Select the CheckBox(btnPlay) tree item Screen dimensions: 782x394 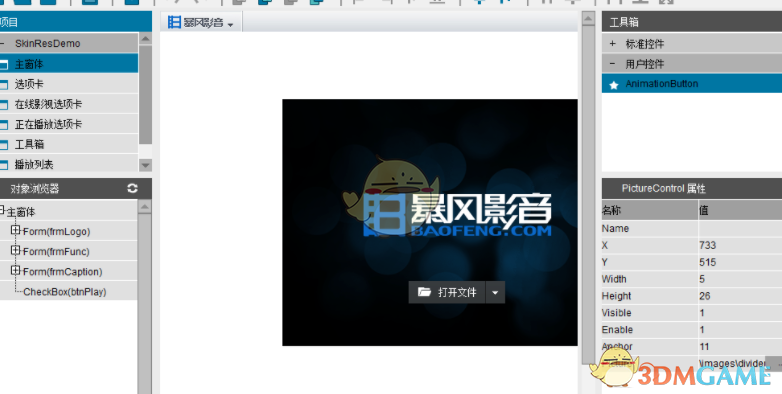[65, 292]
